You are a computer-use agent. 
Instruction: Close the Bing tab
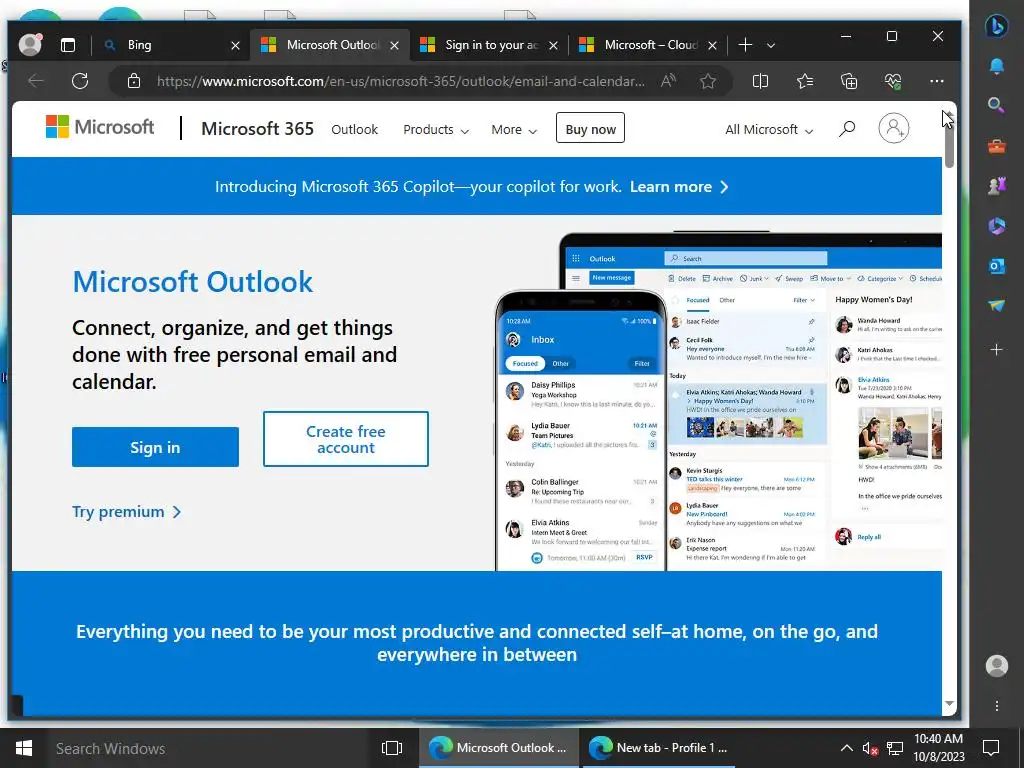[x=235, y=45]
